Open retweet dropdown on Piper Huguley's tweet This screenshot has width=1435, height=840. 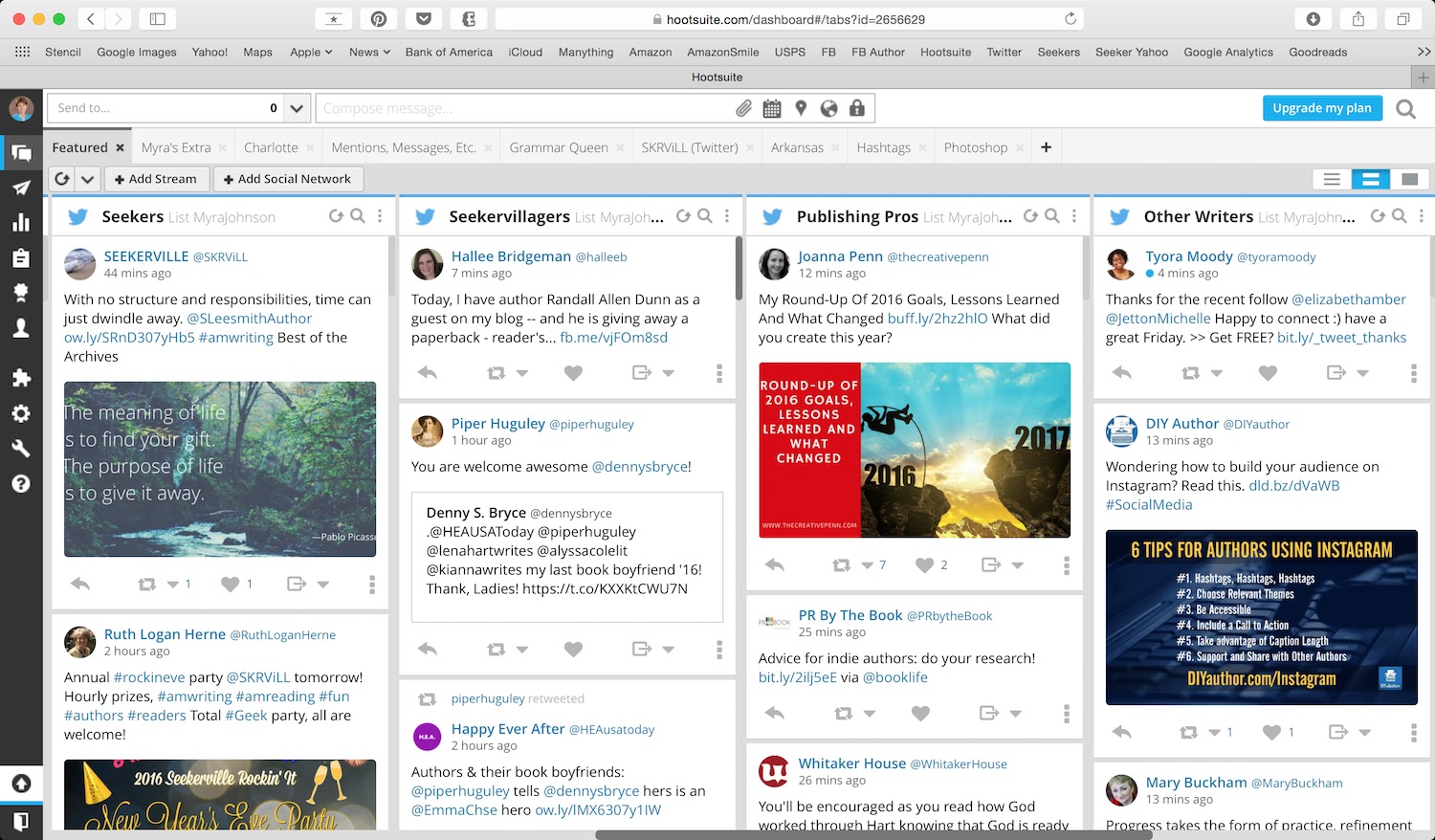click(x=522, y=649)
